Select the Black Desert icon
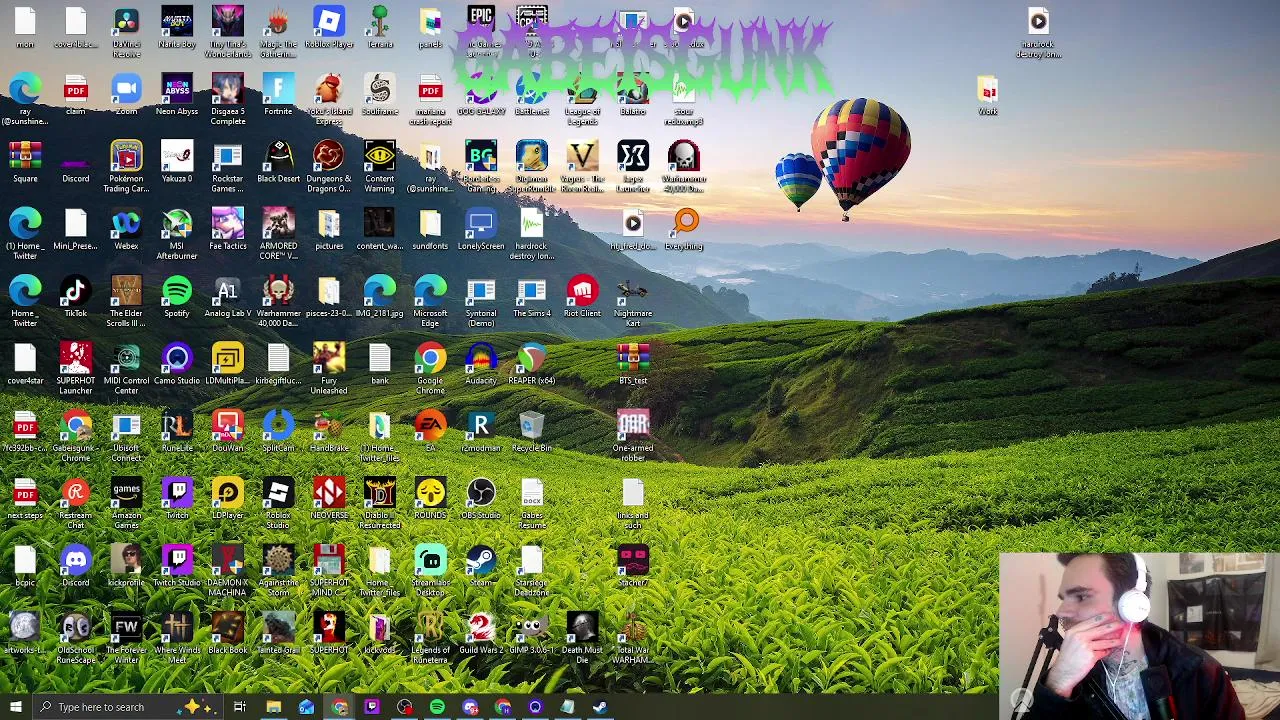 click(x=278, y=162)
